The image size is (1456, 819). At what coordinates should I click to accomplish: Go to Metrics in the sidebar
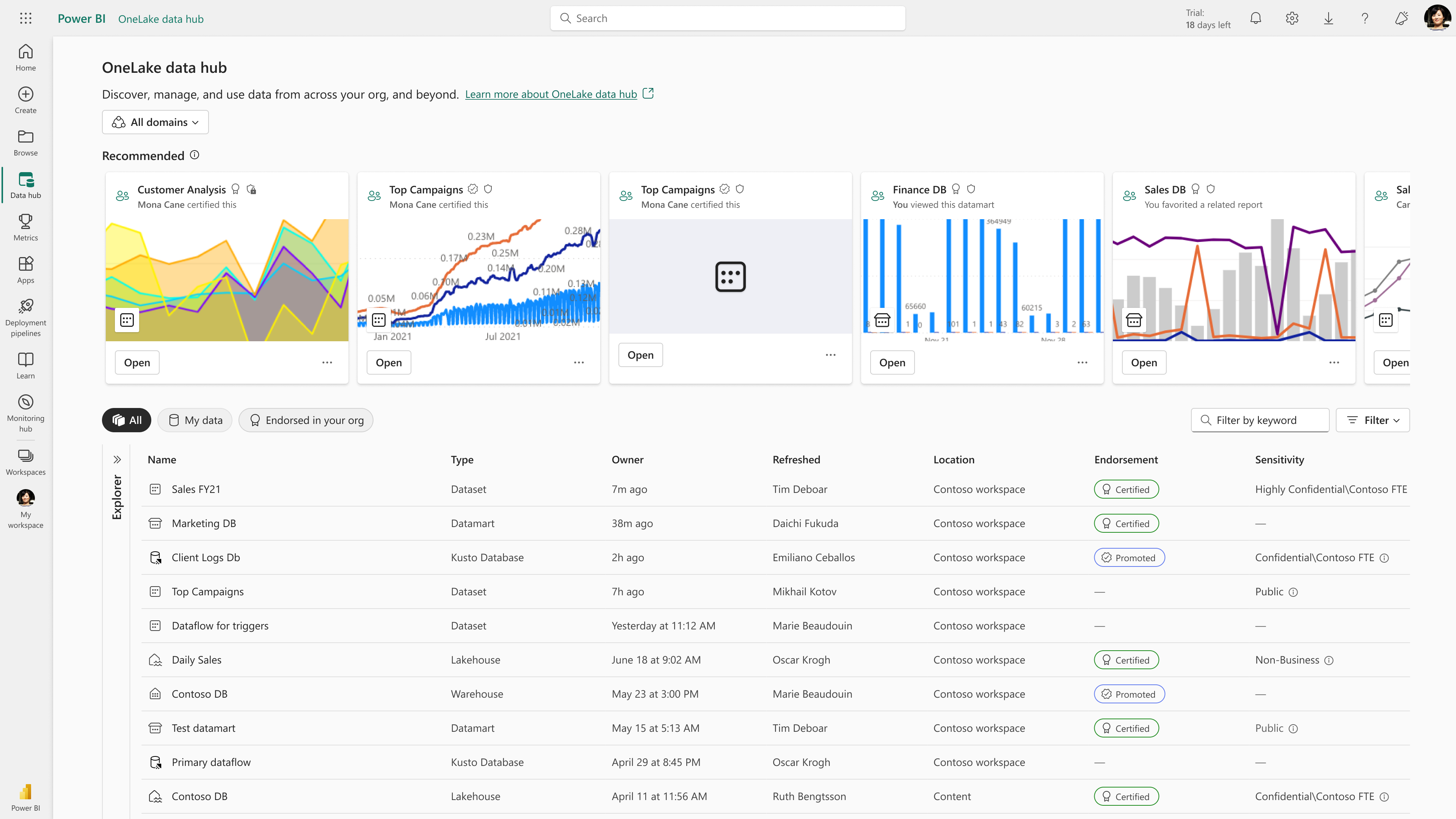[x=25, y=227]
